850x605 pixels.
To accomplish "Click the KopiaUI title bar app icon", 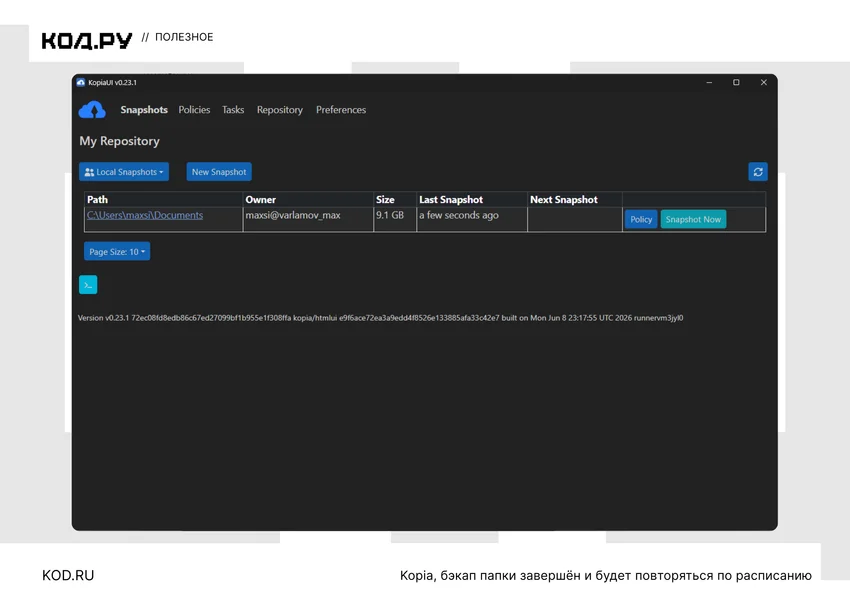I will [81, 82].
